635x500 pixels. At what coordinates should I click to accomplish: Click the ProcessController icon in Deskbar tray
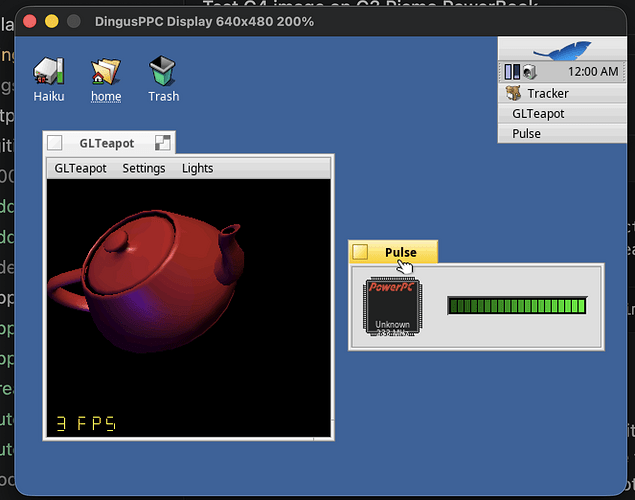[512, 72]
